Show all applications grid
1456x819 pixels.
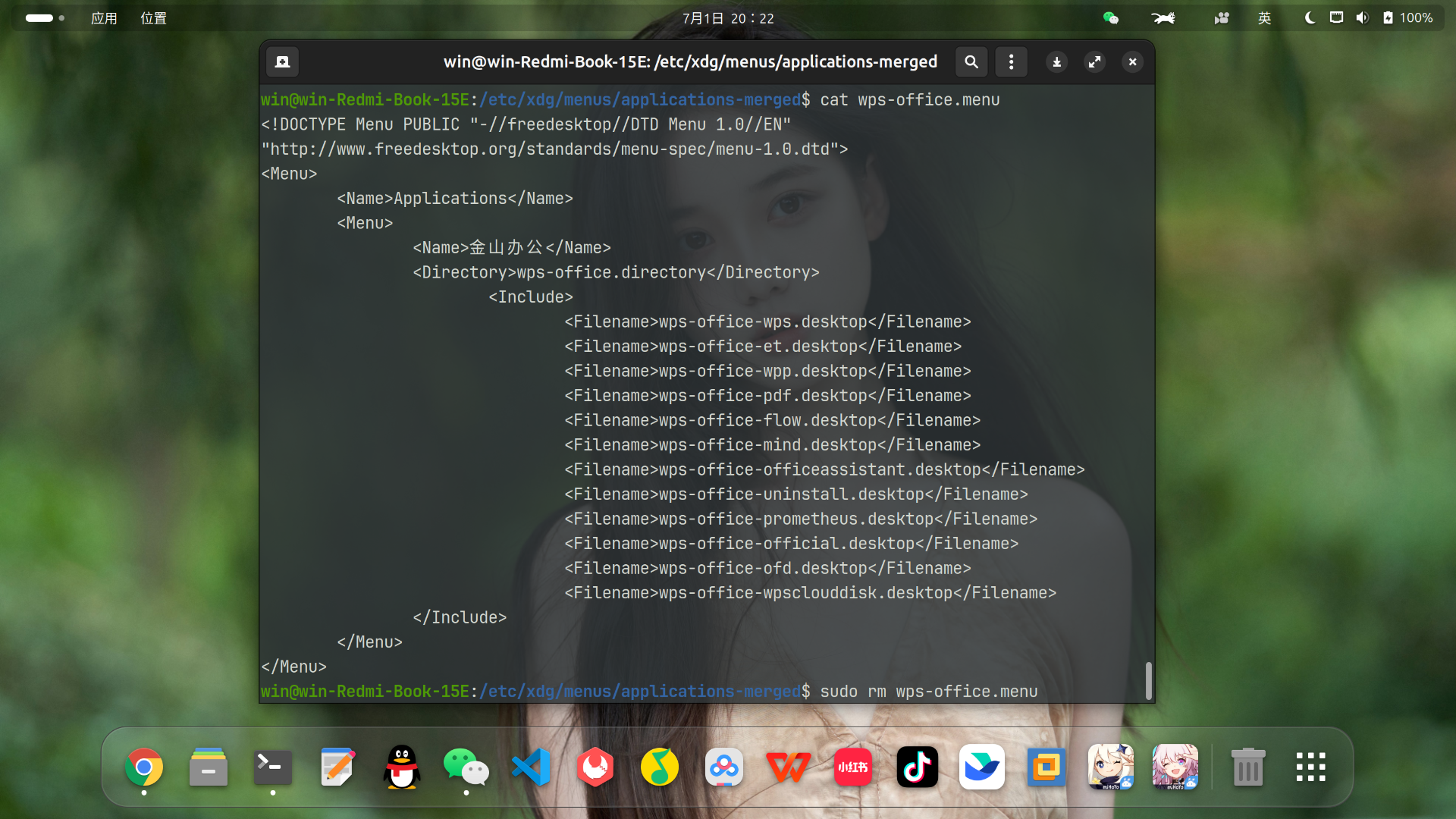click(x=1311, y=767)
